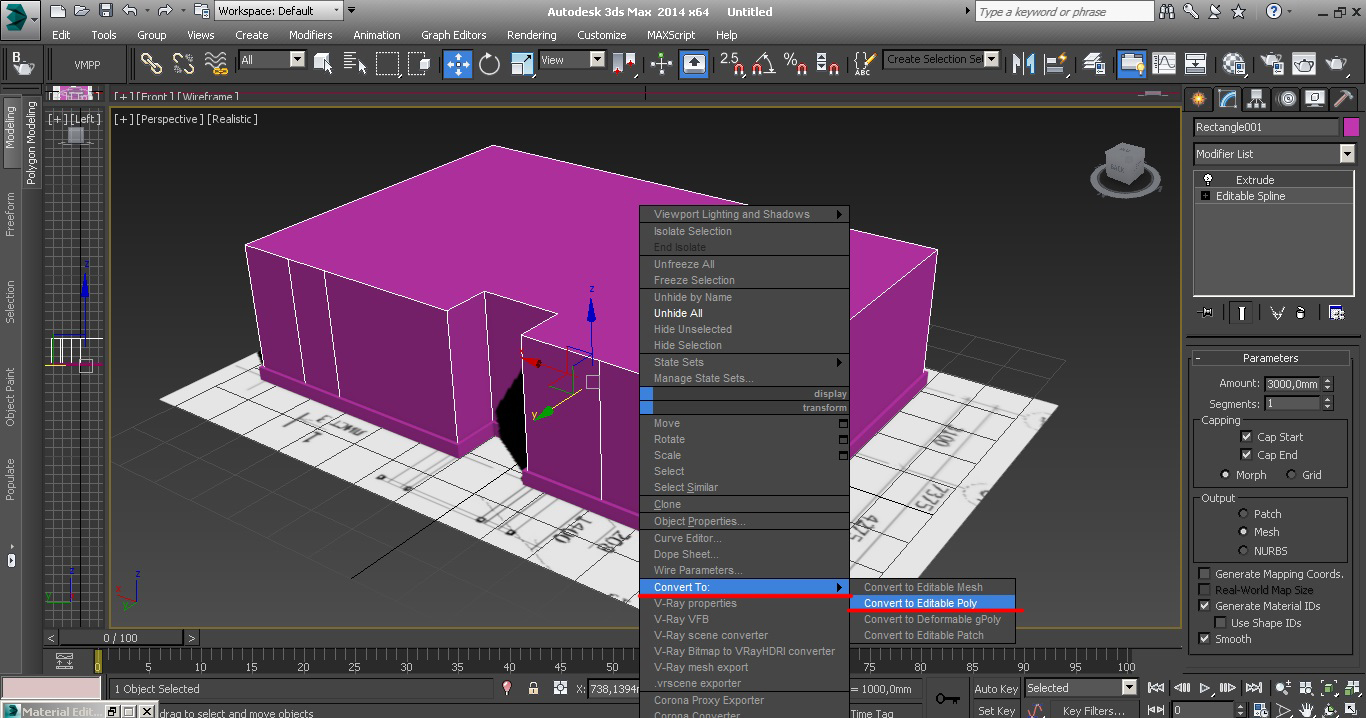The image size is (1366, 718).
Task: Open the Workspace Default dropdown
Action: click(x=335, y=11)
